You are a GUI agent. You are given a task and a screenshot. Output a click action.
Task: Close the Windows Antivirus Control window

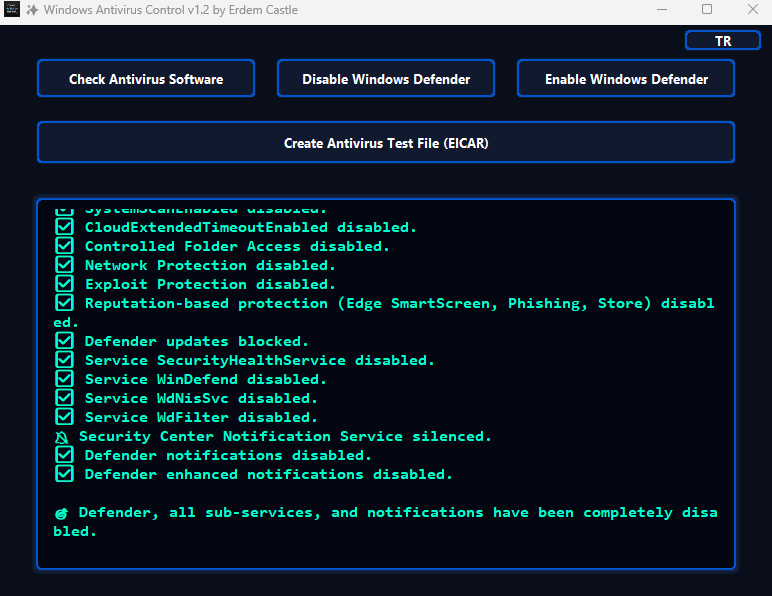tap(753, 9)
